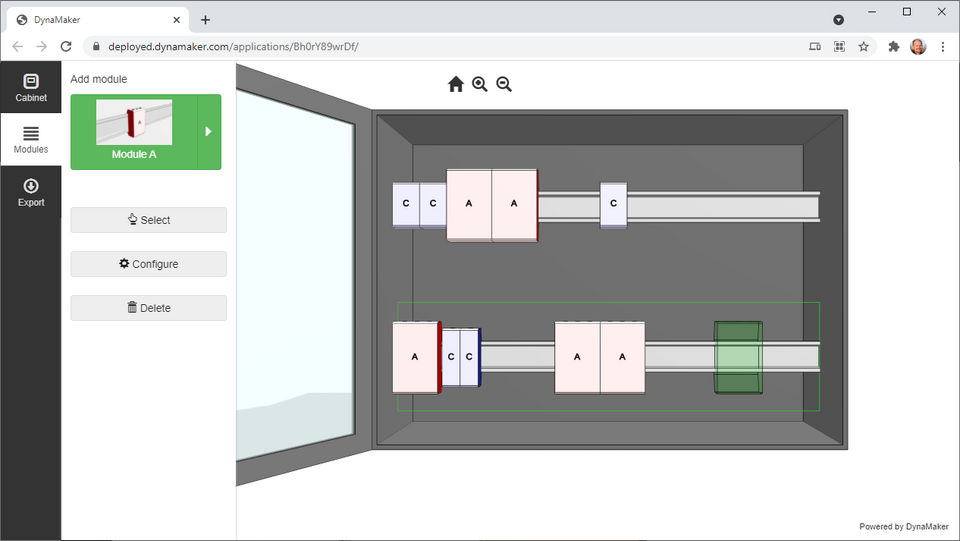Select the leftmost A module on bottom rail
Viewport: 960px width, 541px height.
coord(415,357)
